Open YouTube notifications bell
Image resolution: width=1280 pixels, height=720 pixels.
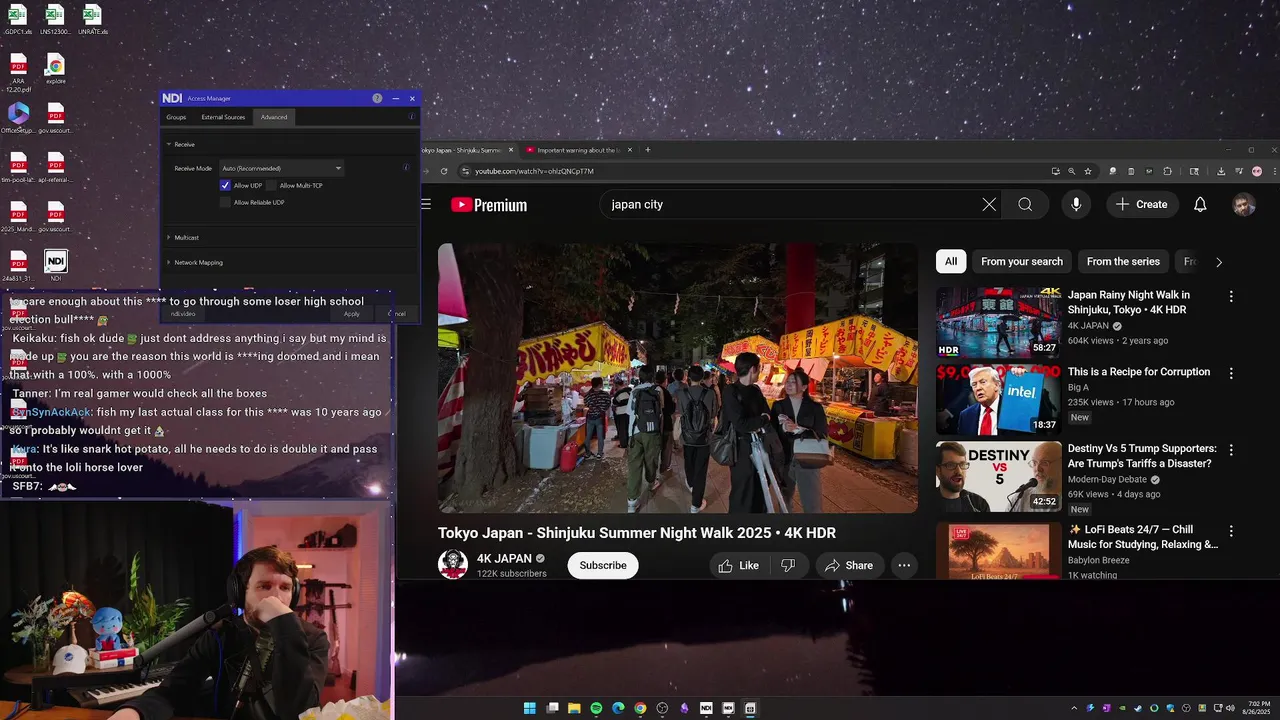1200,204
